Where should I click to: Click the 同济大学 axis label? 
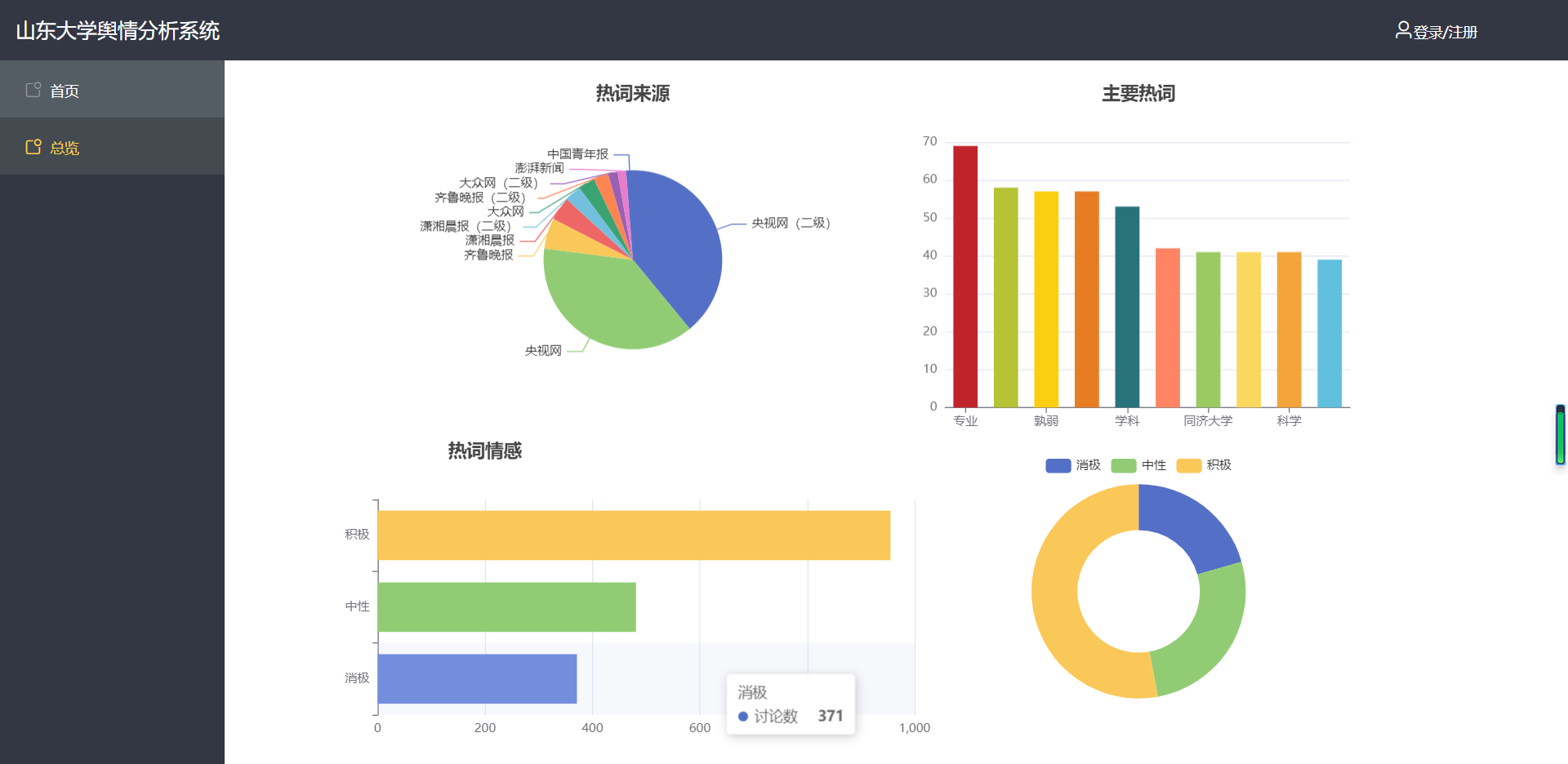(x=1208, y=421)
